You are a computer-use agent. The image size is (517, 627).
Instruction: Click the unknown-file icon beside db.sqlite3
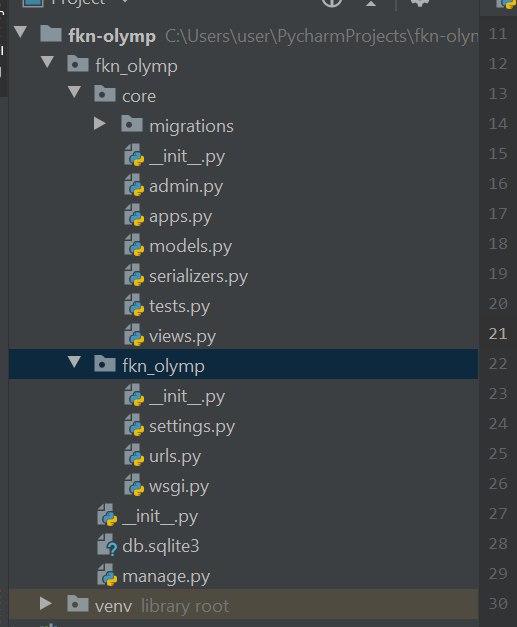(x=107, y=545)
